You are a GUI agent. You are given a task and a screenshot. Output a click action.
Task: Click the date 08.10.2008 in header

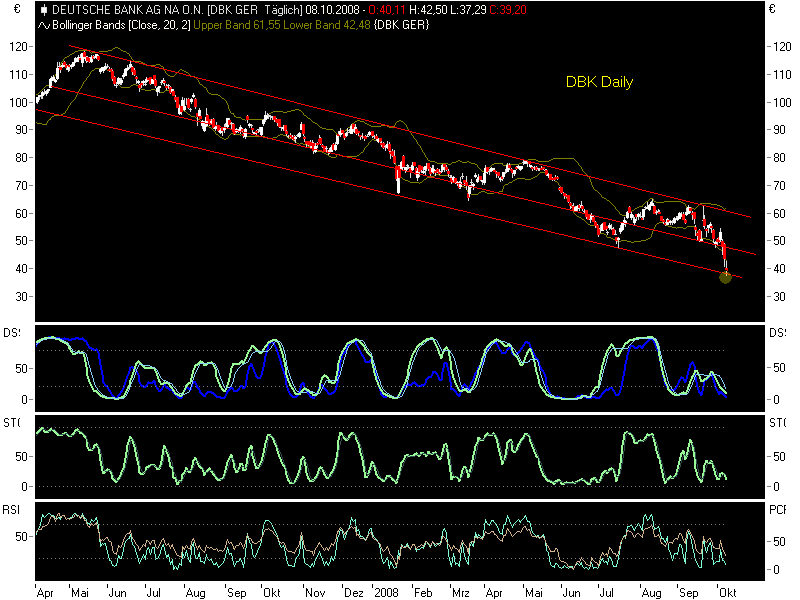332,10
